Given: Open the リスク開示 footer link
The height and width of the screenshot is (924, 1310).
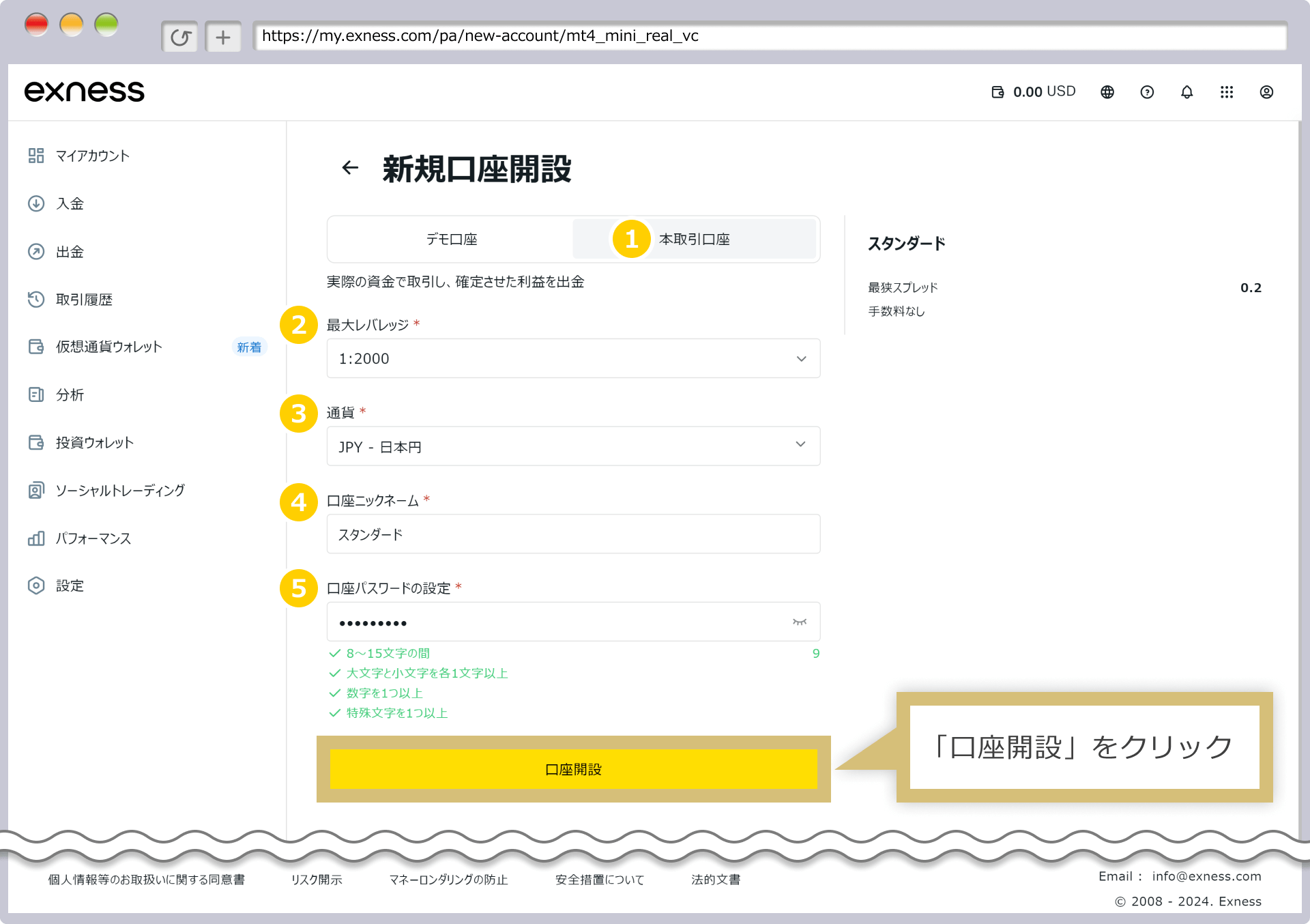Looking at the screenshot, I should point(317,880).
